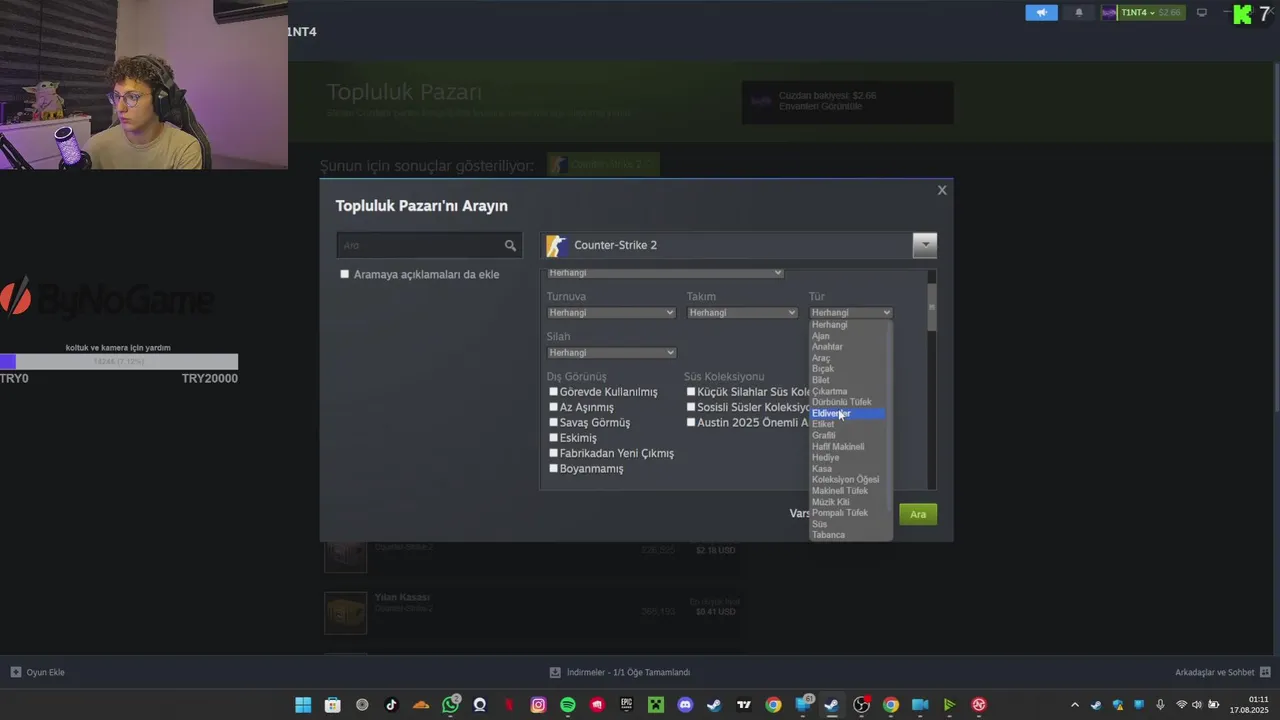Open the Windows Start menu

click(x=303, y=705)
